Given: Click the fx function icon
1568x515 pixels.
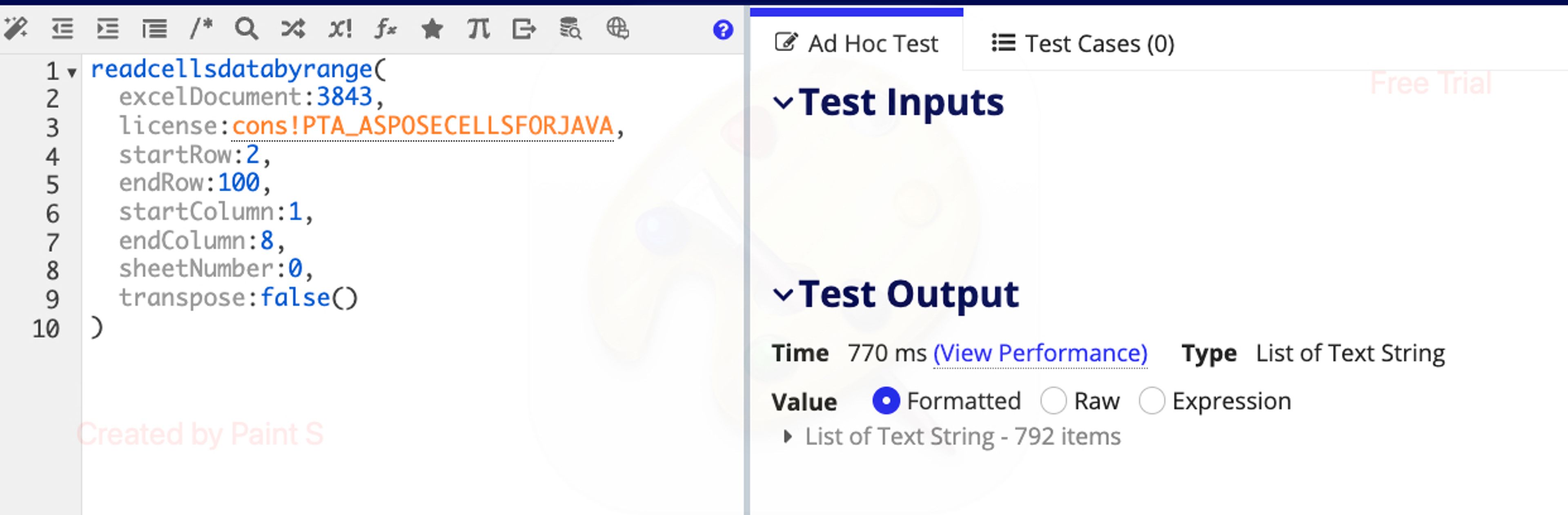Looking at the screenshot, I should [x=385, y=29].
